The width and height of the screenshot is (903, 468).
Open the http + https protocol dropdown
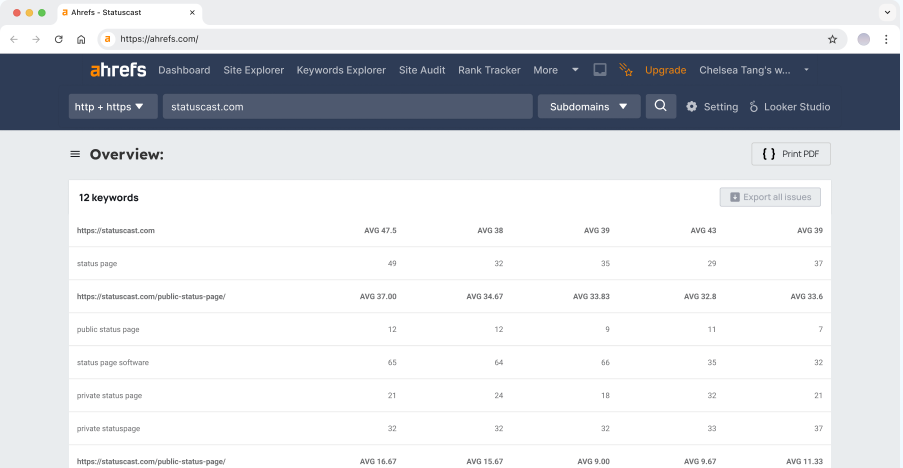pyautogui.click(x=113, y=106)
